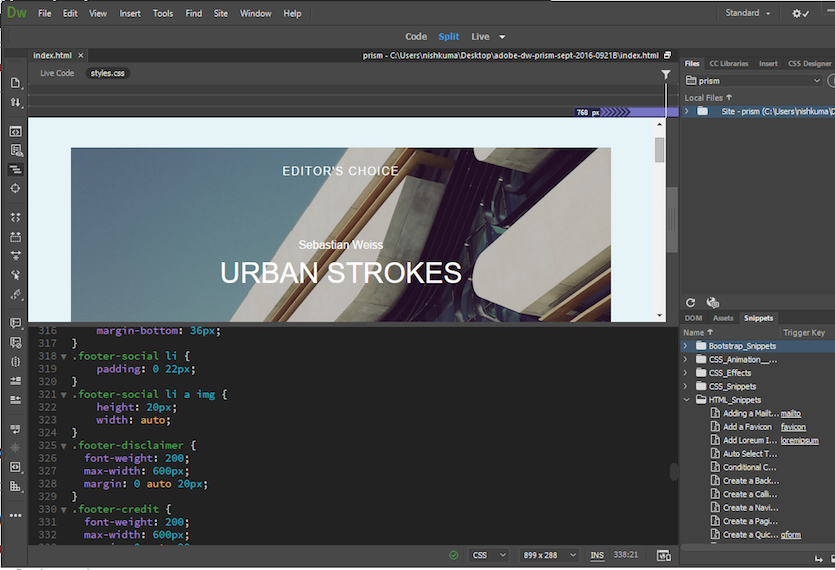Image resolution: width=835 pixels, height=570 pixels.
Task: Select the Add a Favicon snippet
Action: tap(747, 427)
